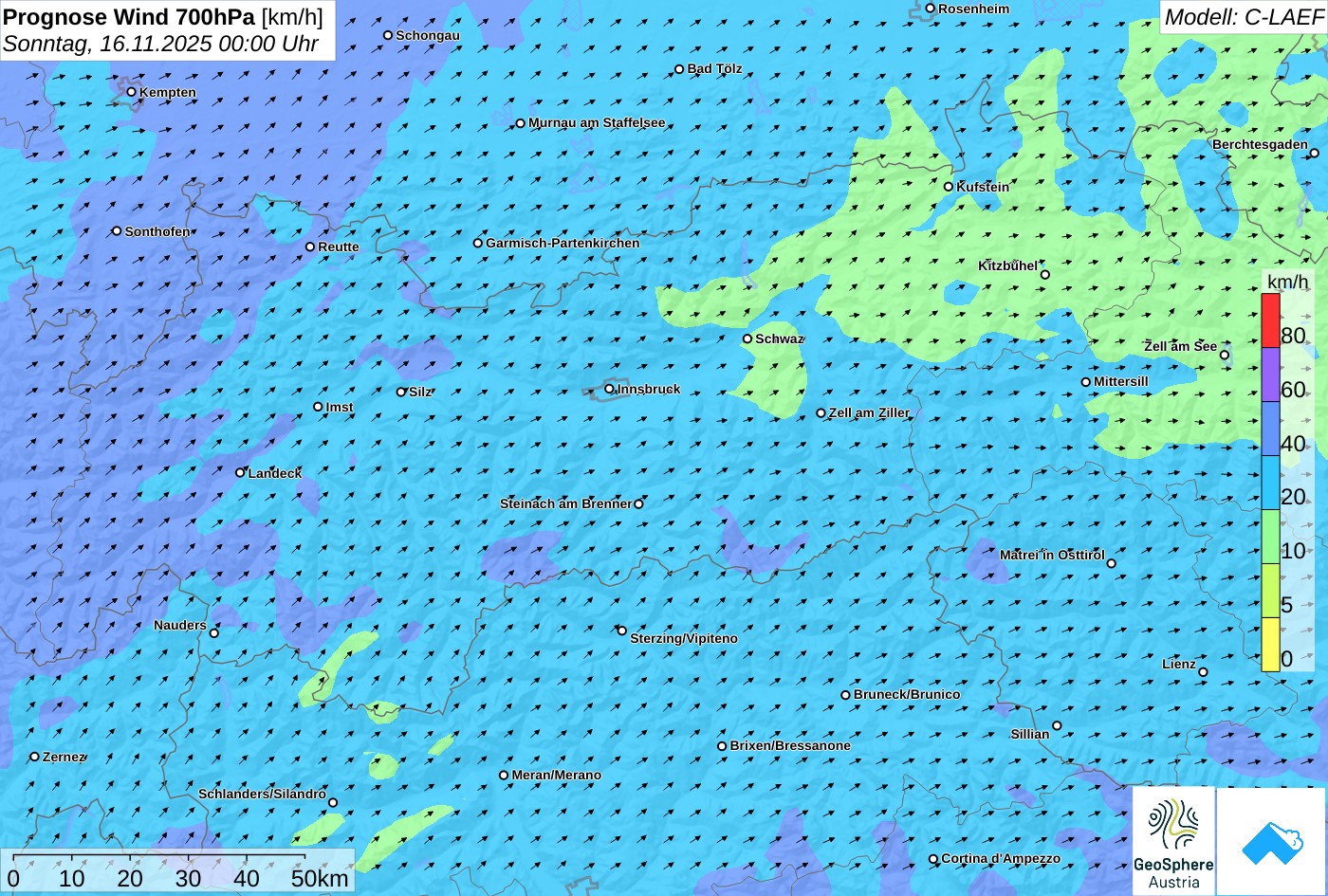Click the Kempten label
1328x896 pixels.
point(167,92)
